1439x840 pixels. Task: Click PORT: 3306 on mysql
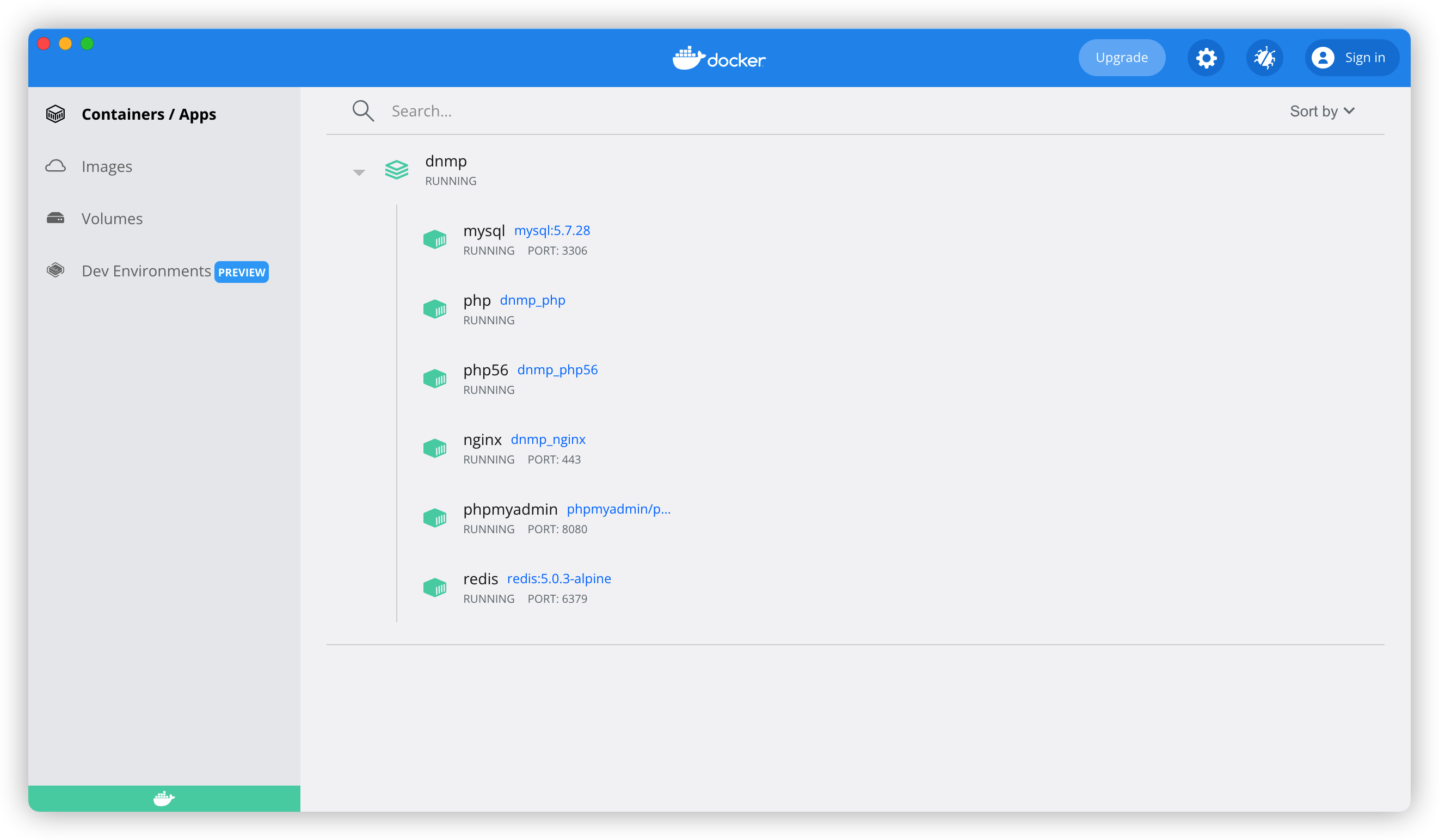point(557,250)
